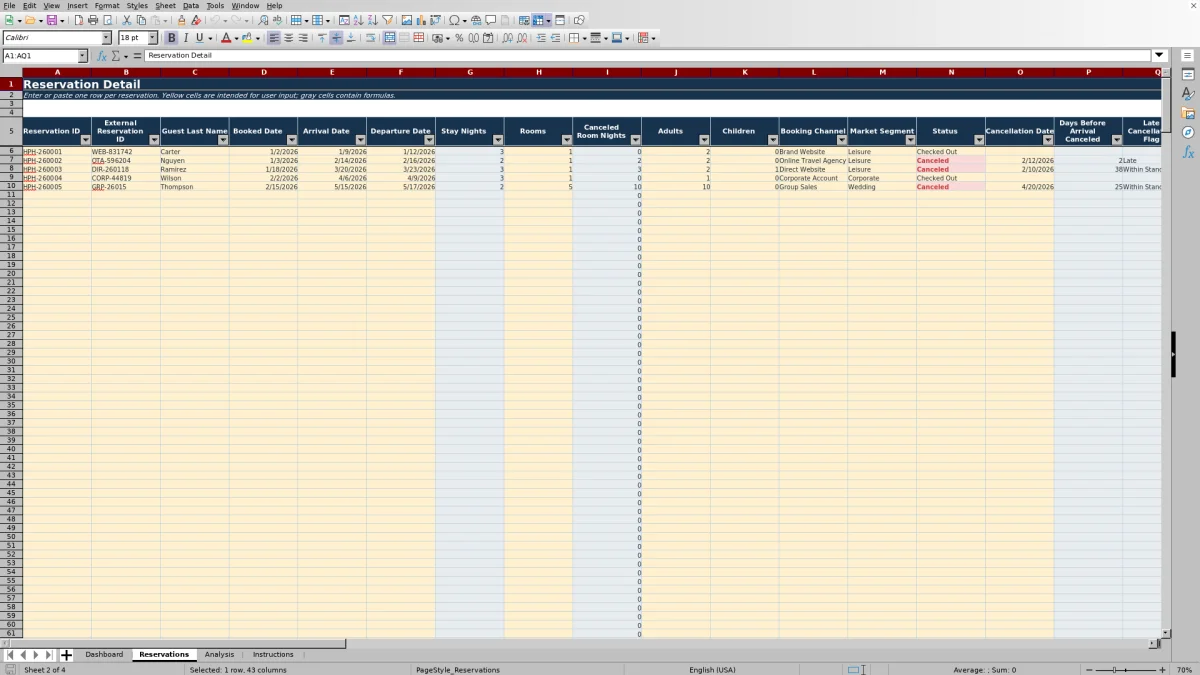Toggle Center Vertically alignment
The width and height of the screenshot is (1200, 675).
point(336,38)
